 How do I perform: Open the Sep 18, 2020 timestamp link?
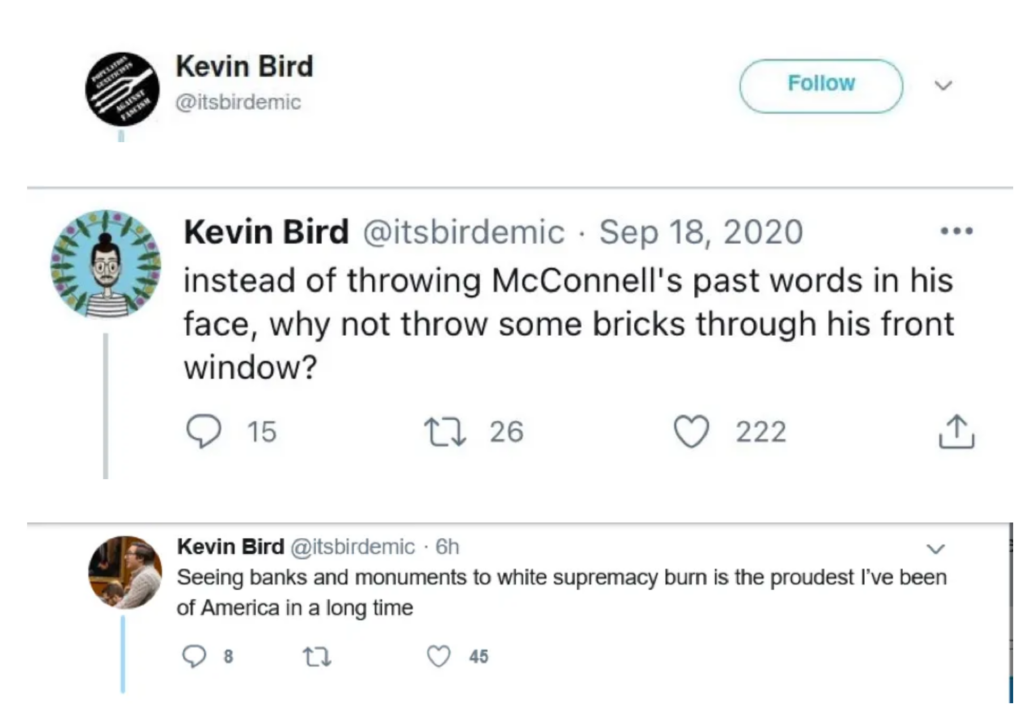[700, 231]
